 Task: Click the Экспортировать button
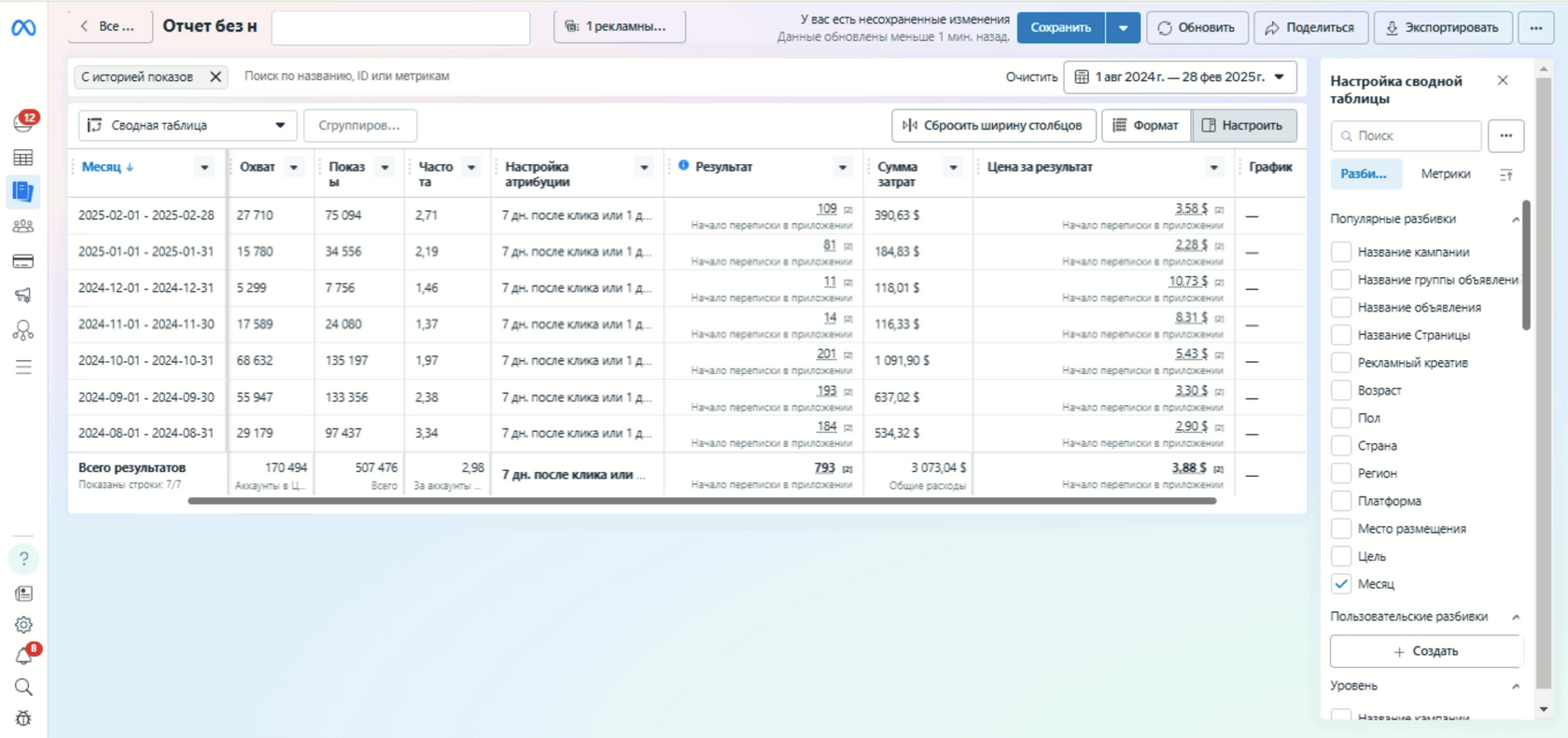[1443, 28]
